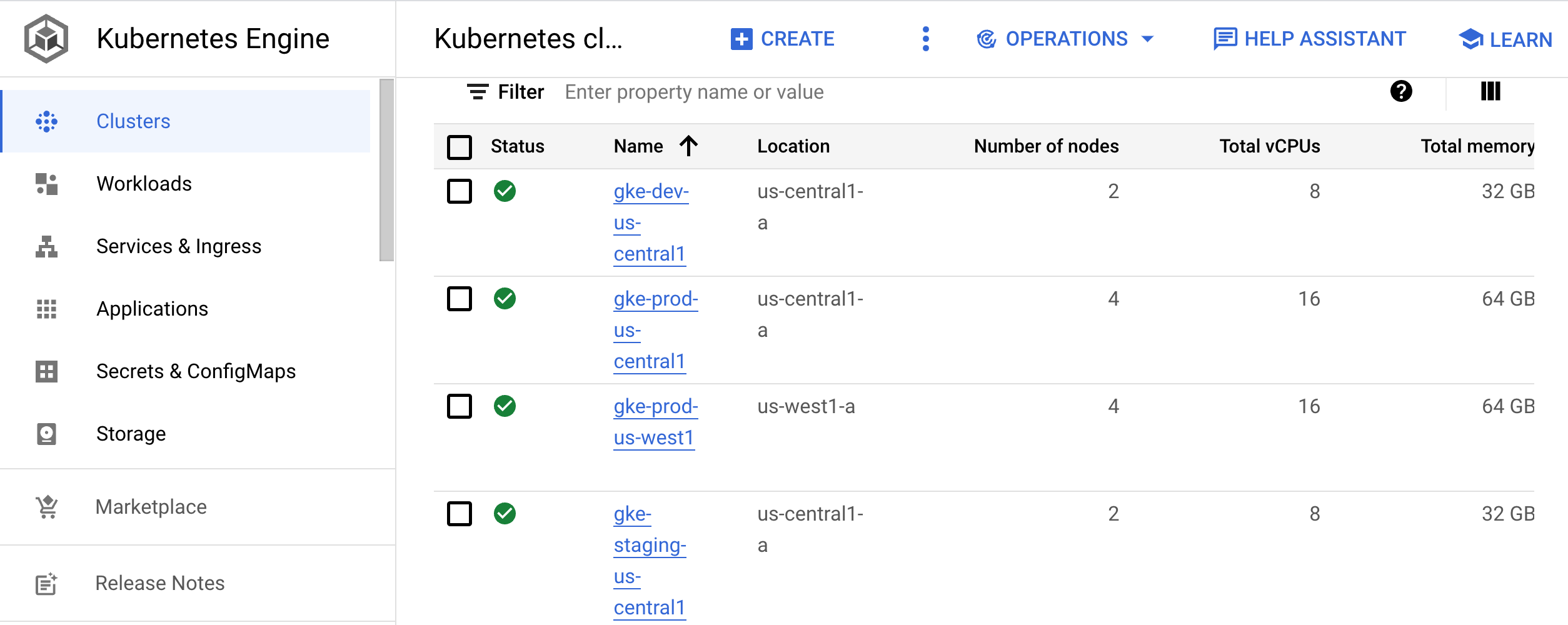Viewport: 1568px width, 625px height.
Task: Check the select-all clusters checkbox
Action: click(x=459, y=146)
